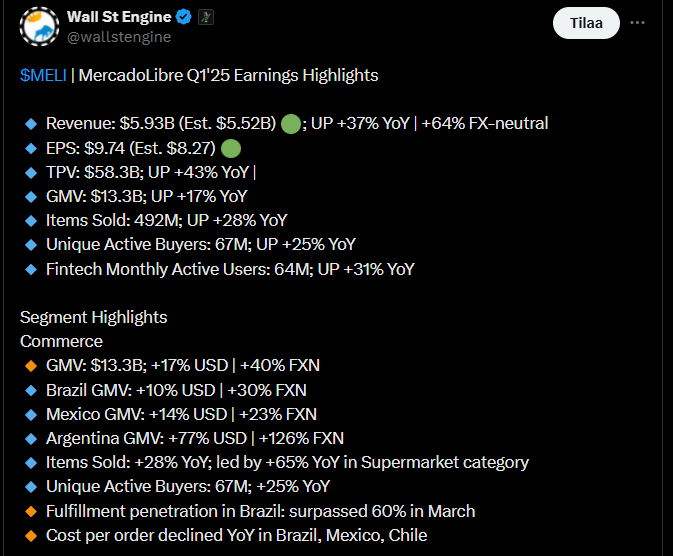
Task: Click the Segment Highlights heading text
Action: click(94, 317)
